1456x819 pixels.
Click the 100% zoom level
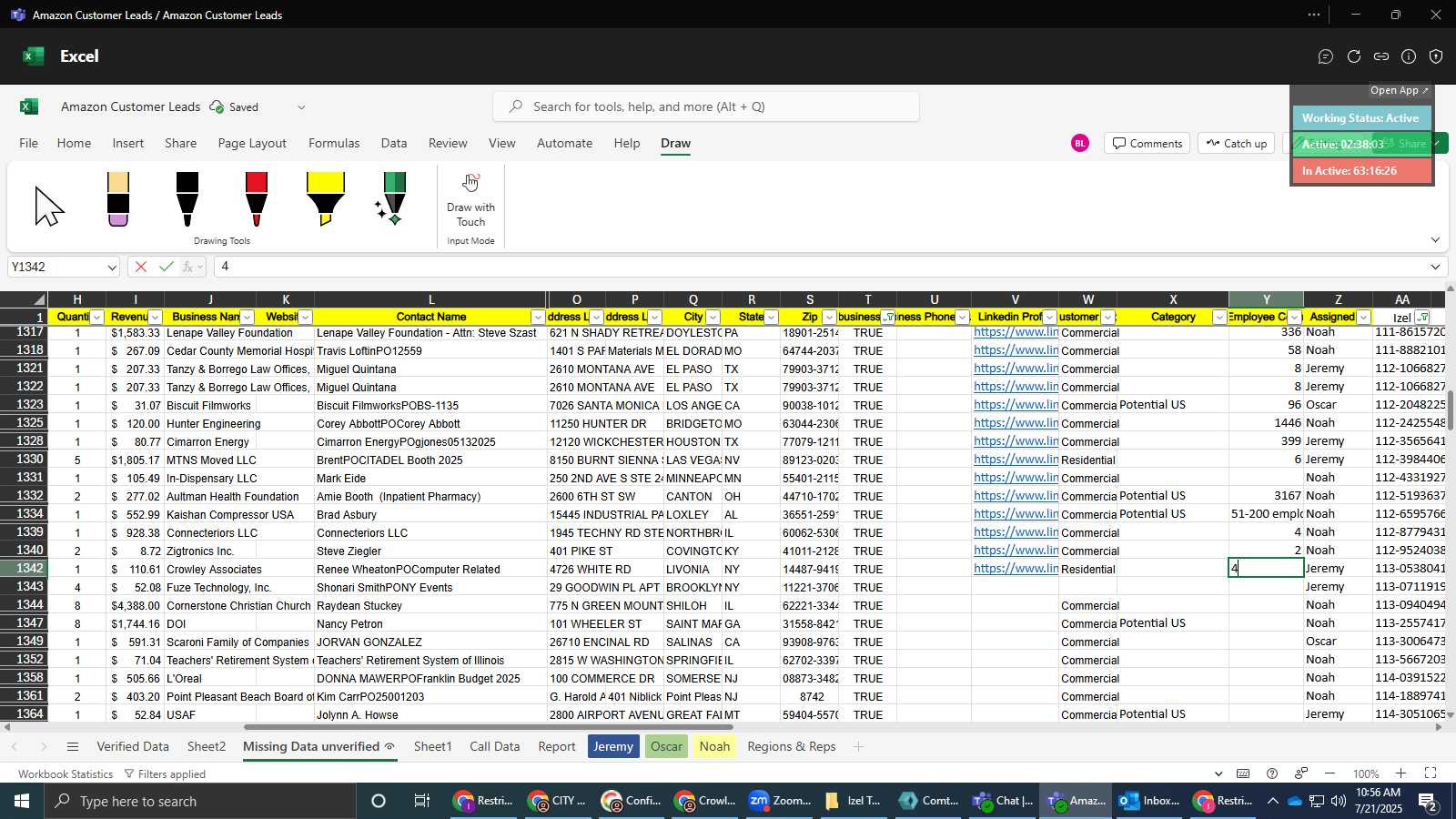pos(1365,774)
